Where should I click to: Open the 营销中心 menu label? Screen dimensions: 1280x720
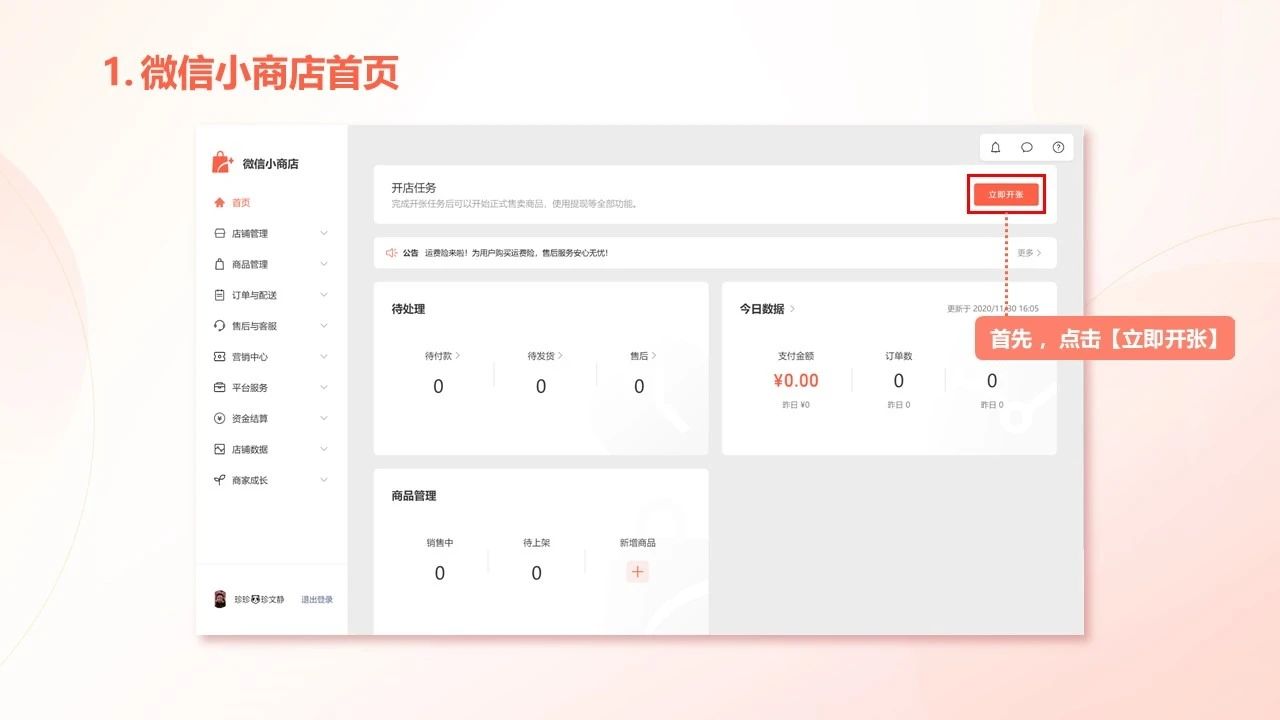250,357
